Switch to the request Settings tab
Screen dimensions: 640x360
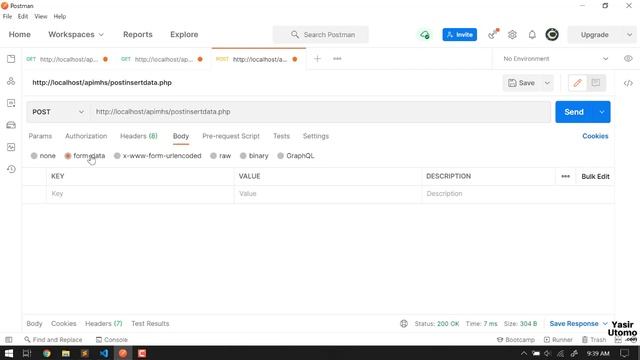point(316,136)
